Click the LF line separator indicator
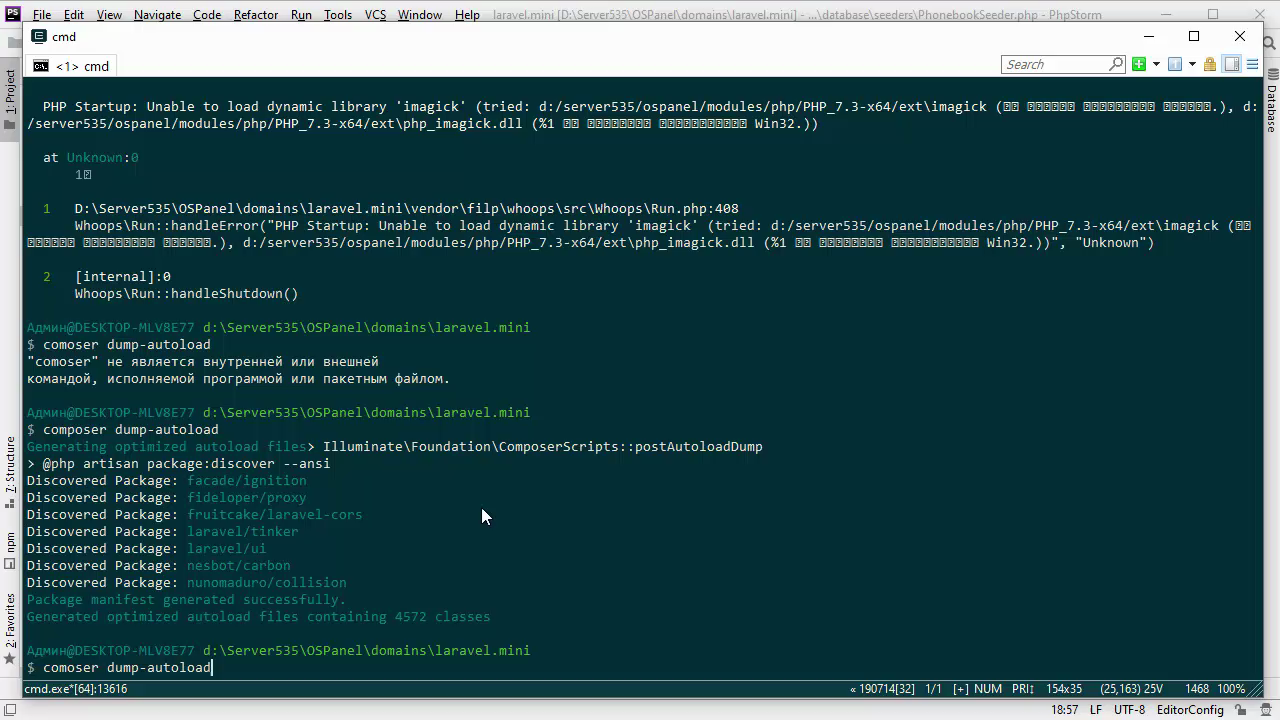1280x720 pixels. (x=1096, y=709)
